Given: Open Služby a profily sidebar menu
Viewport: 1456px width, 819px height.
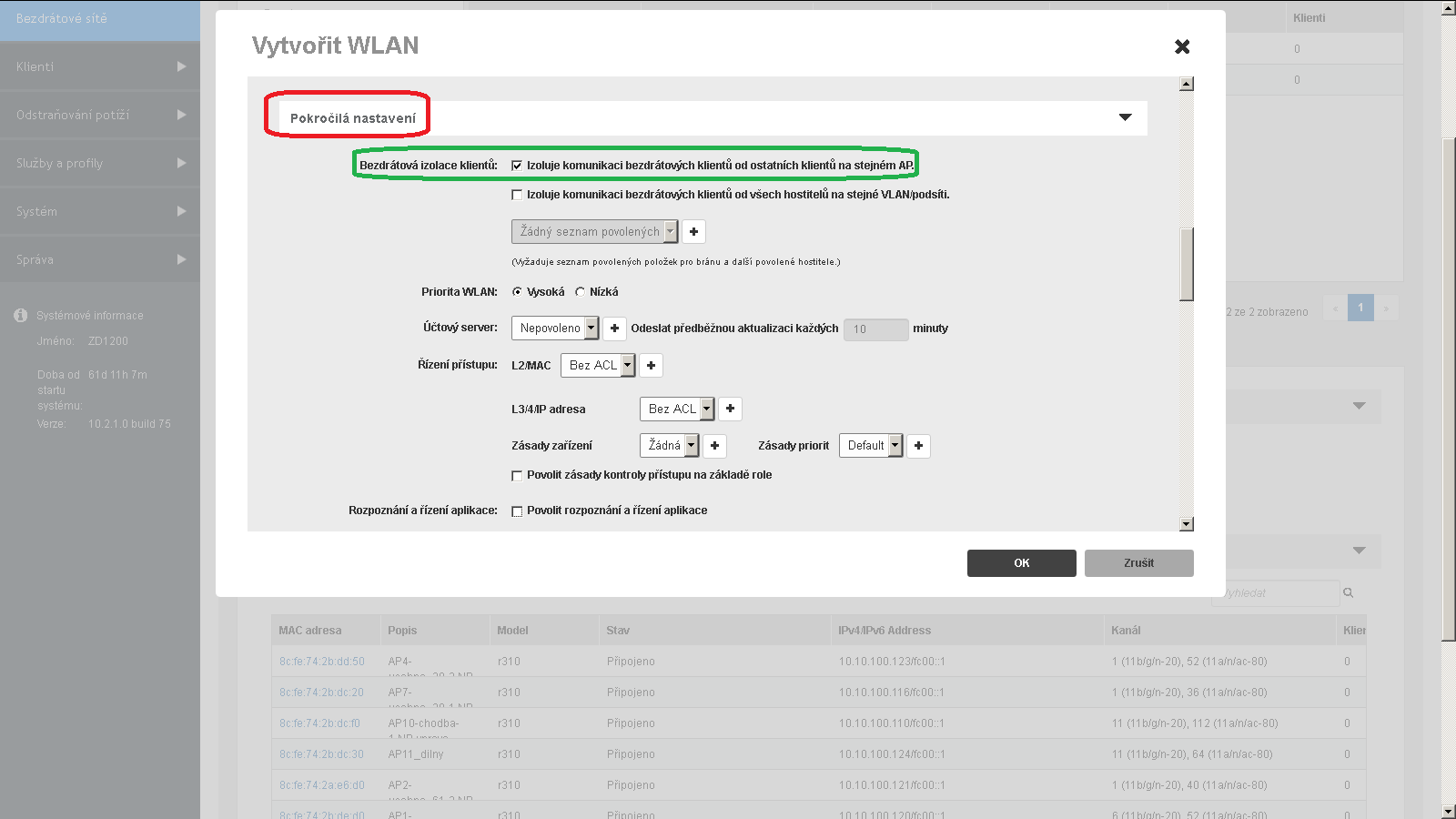Looking at the screenshot, I should coord(100,163).
